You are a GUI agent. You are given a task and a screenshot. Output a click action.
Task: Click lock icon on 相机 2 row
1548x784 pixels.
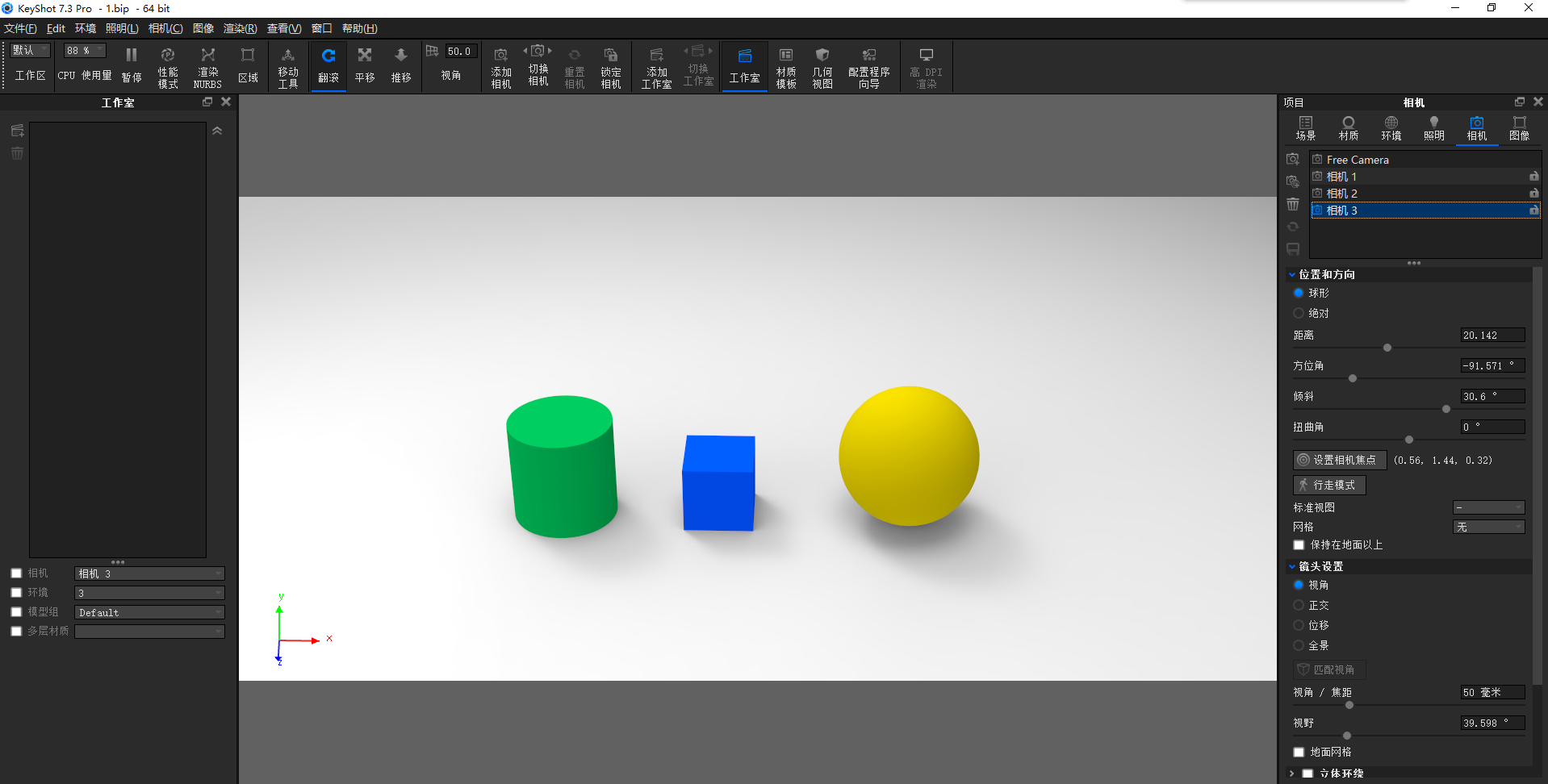pos(1533,193)
